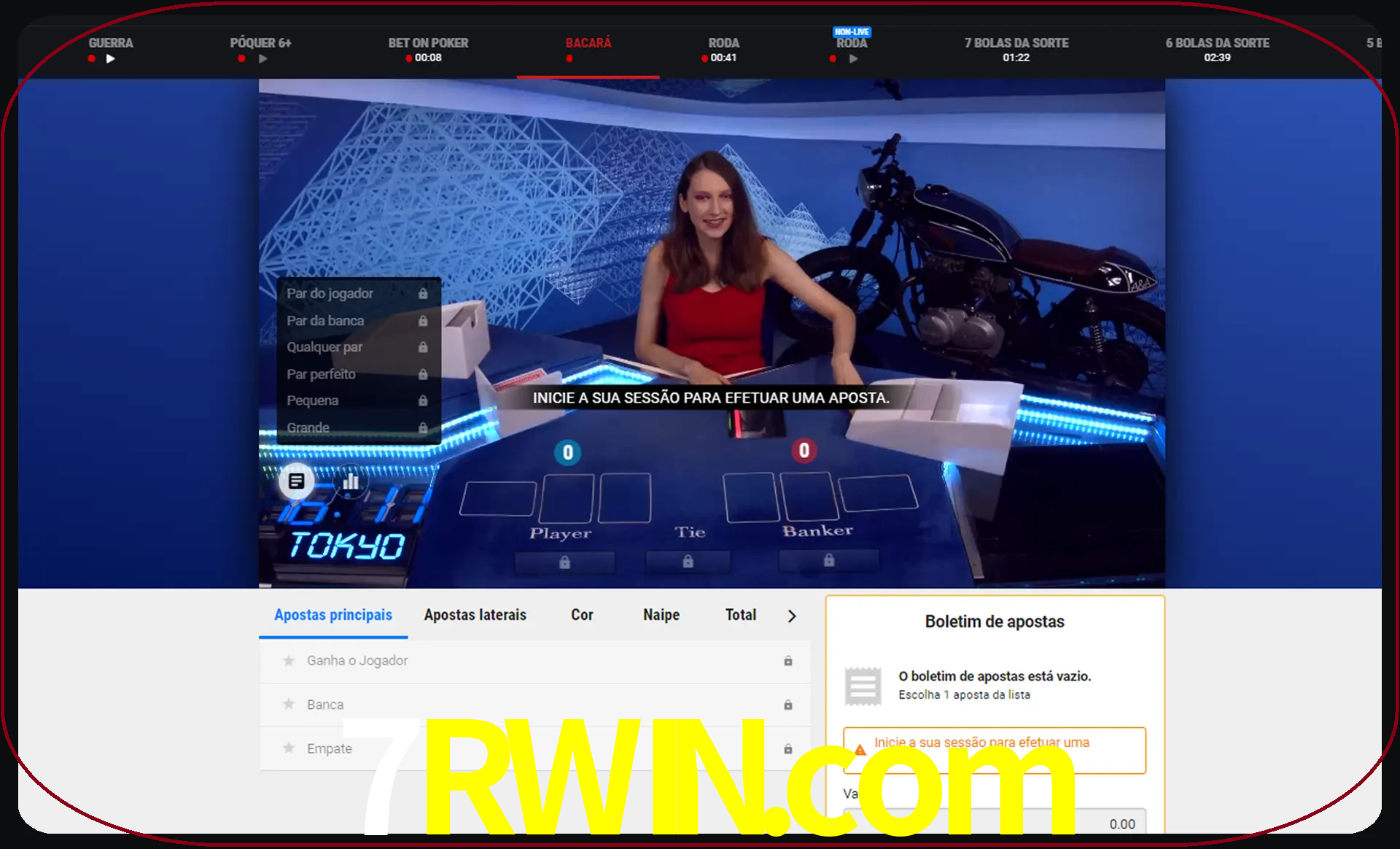Image resolution: width=1400 pixels, height=849 pixels.
Task: Click lock icon beside Par da banca
Action: (x=423, y=320)
